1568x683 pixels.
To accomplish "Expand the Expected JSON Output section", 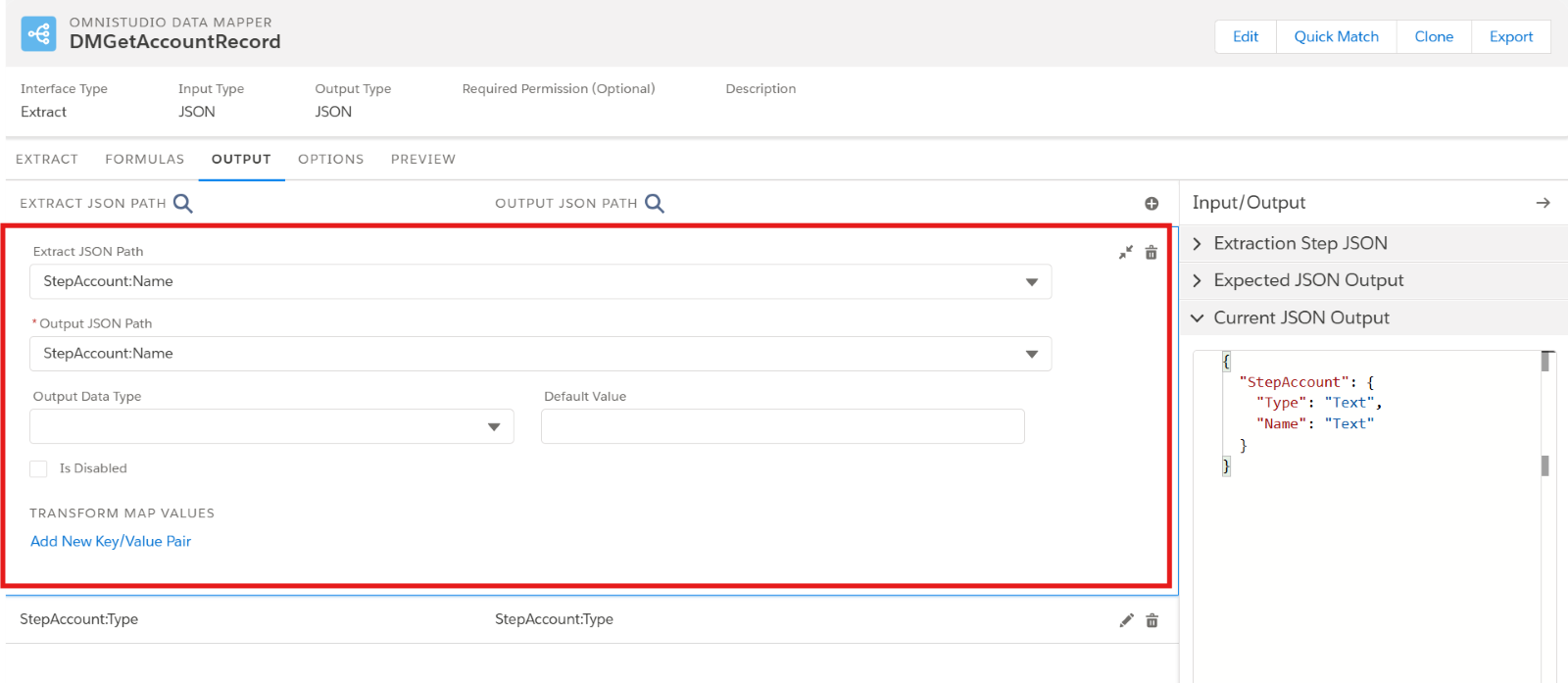I will point(1307,280).
